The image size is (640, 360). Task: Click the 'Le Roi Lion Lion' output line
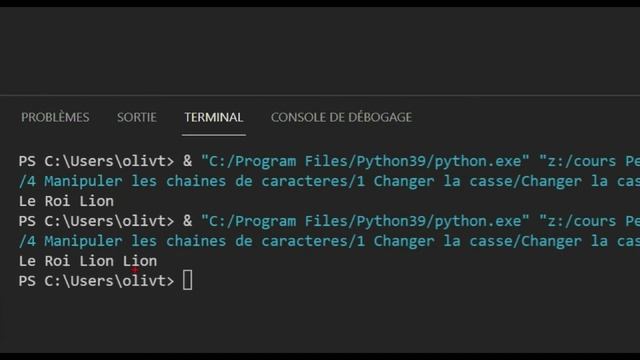pyautogui.click(x=88, y=261)
